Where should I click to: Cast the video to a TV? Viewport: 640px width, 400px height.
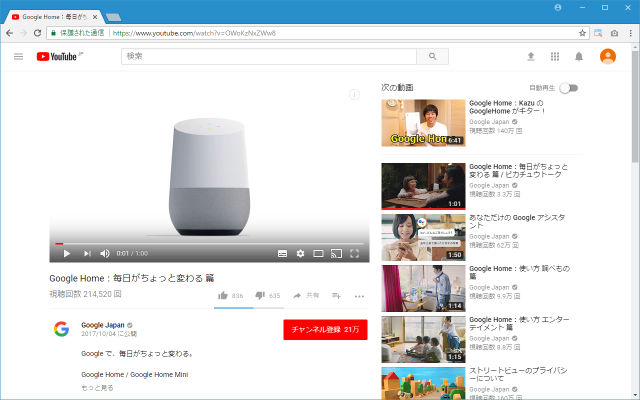(336, 253)
